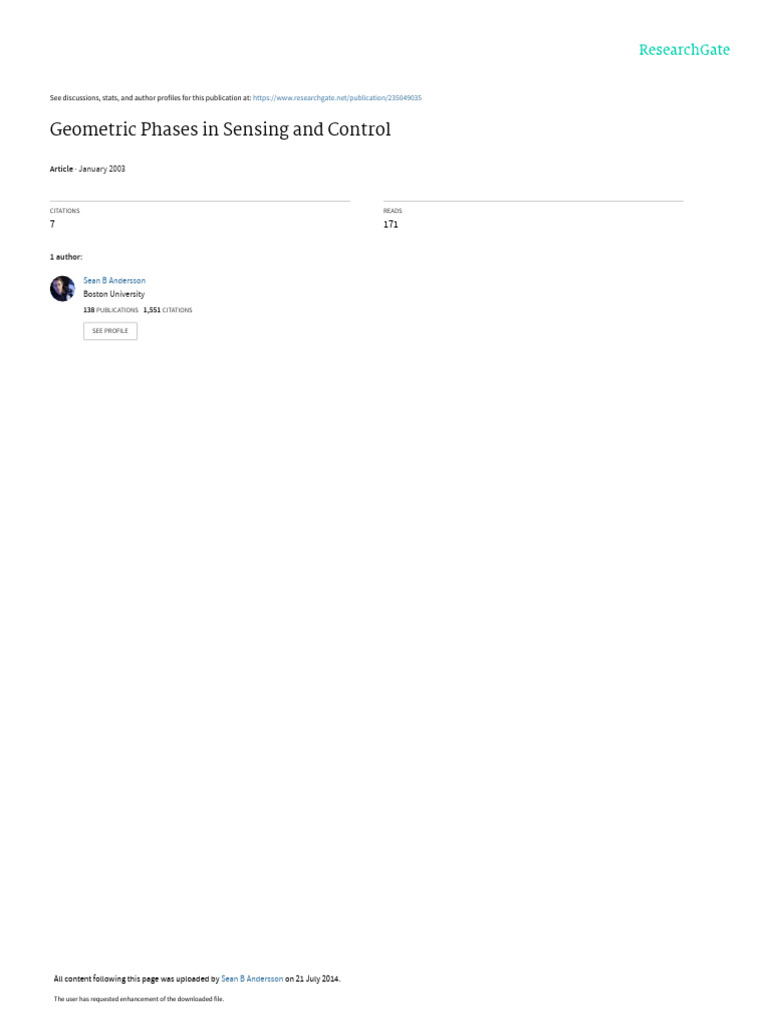
Task: Click the ResearchGate logo
Action: click(684, 50)
